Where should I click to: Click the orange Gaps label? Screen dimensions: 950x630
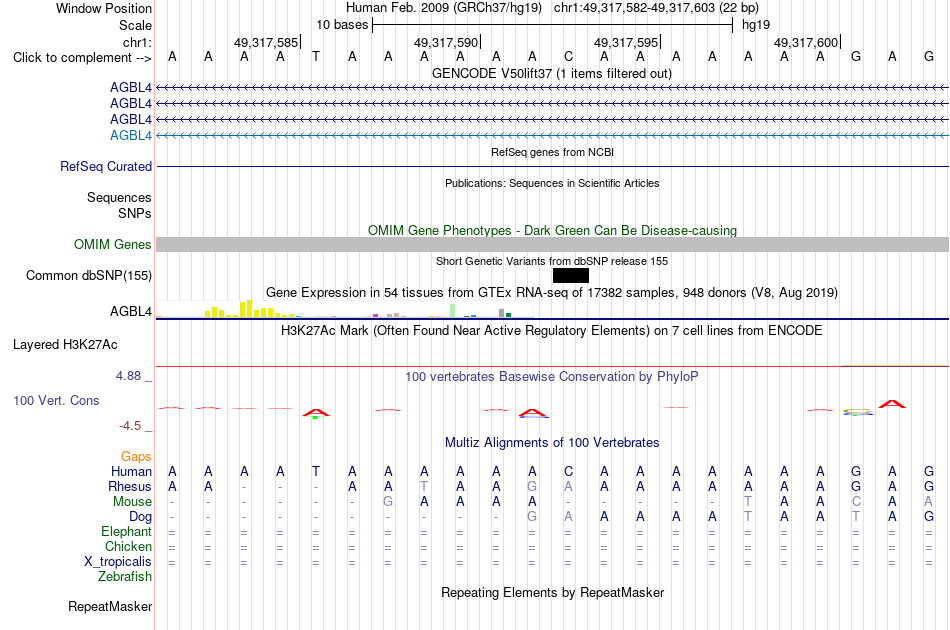point(136,457)
